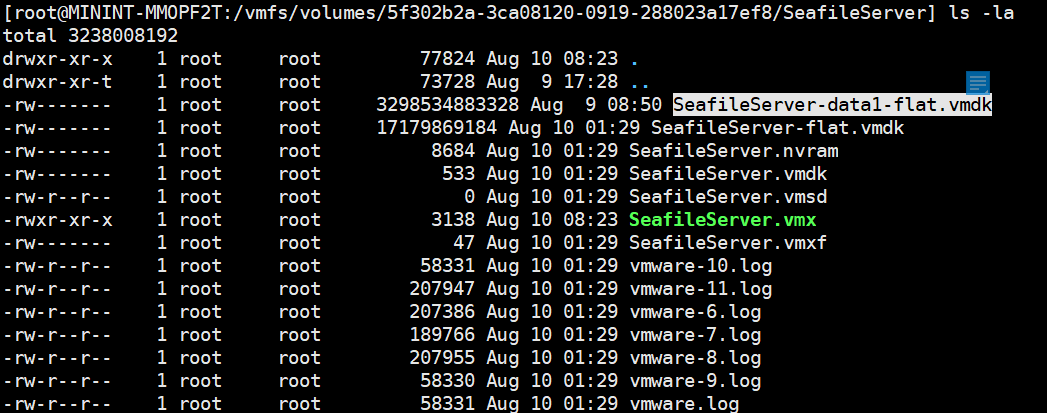Click the SeafileServer-flat.vmdk filename
1047x413 pixels.
click(778, 127)
